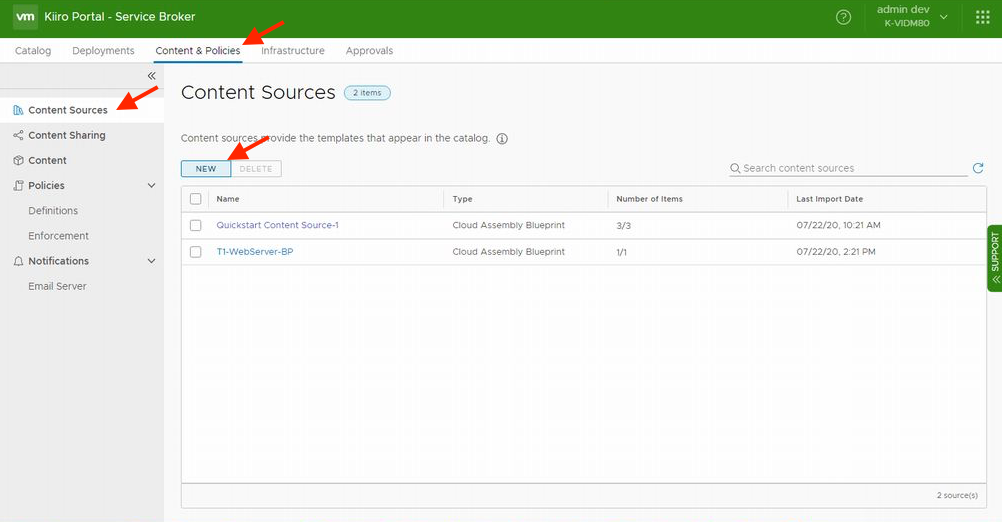
Task: Collapse the Notifications section chevron
Action: pos(151,261)
